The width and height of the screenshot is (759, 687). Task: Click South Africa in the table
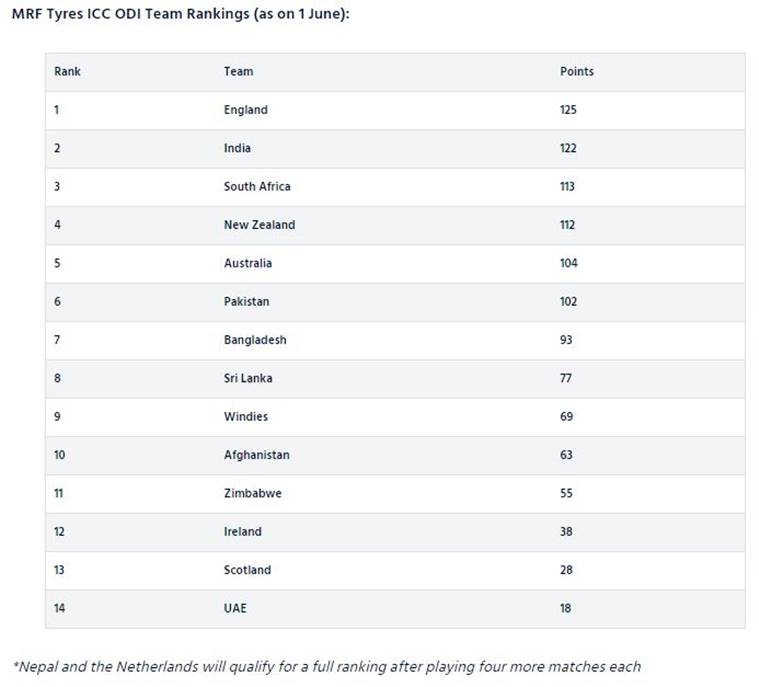pos(257,186)
